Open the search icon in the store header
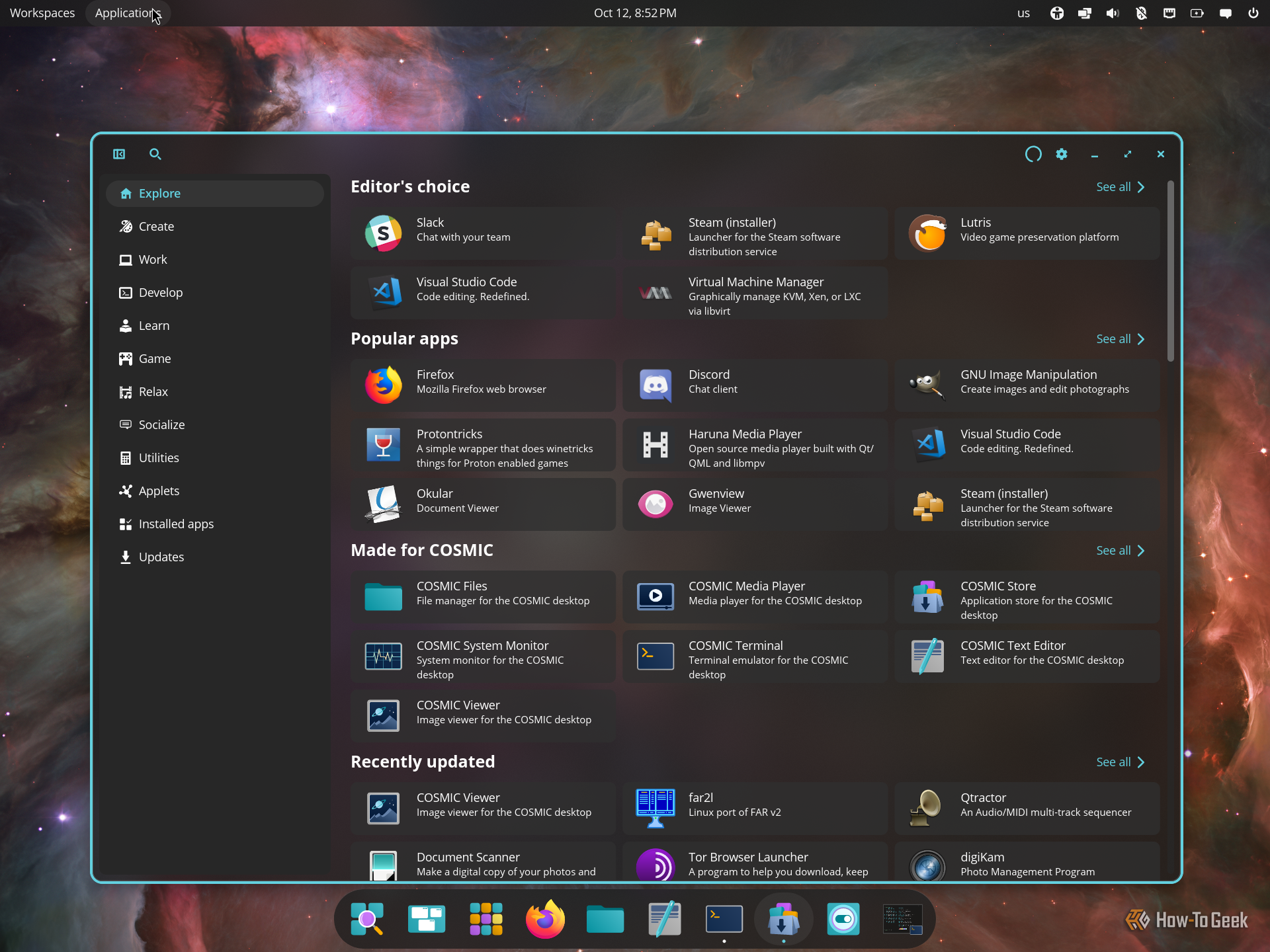Image resolution: width=1270 pixels, height=952 pixels. point(155,154)
